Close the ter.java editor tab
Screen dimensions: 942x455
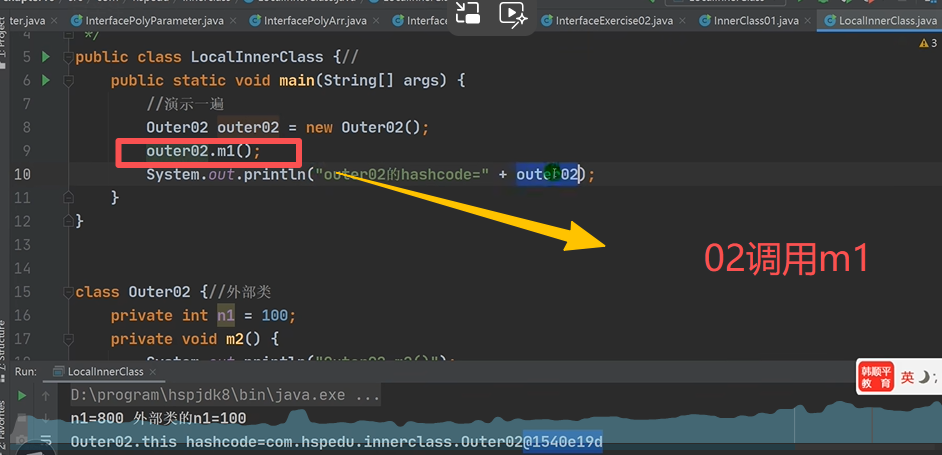tap(55, 21)
